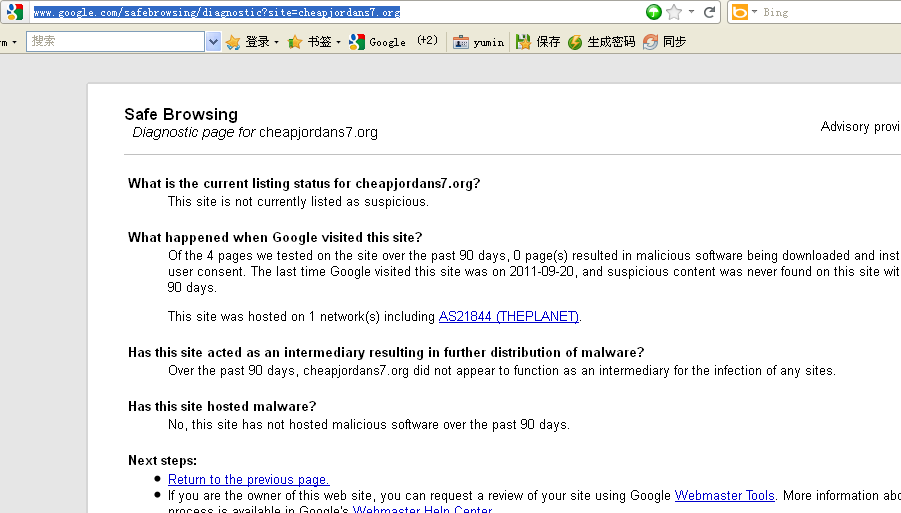Click the URL address bar field

pos(330,12)
